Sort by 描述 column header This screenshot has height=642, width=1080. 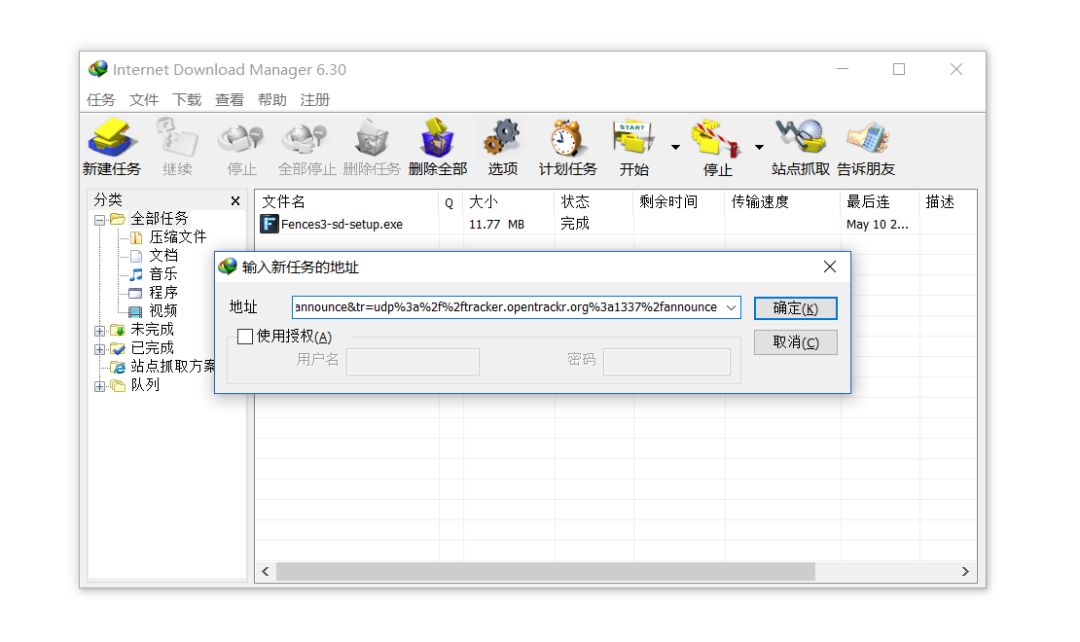pyautogui.click(x=948, y=202)
